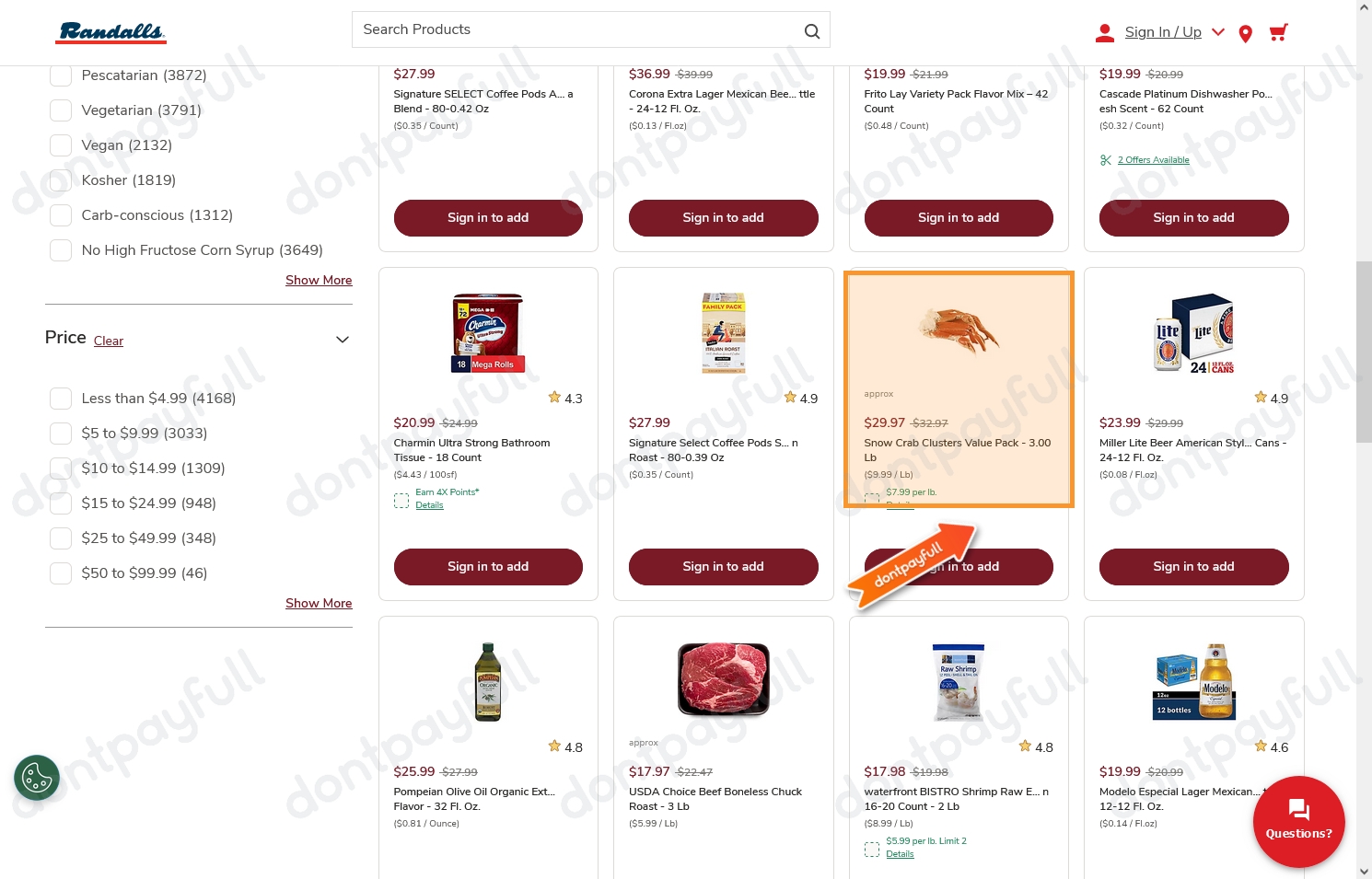The image size is (1372, 879).
Task: Click the search magnifier icon
Action: 812,29
